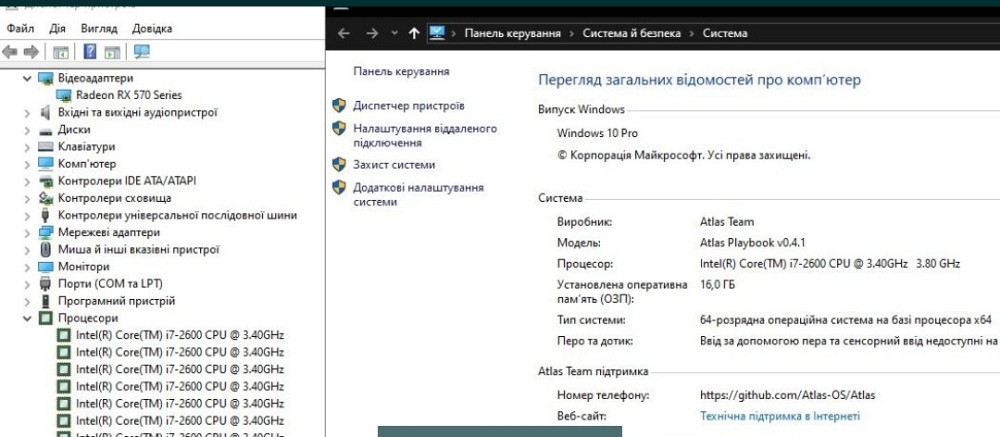Expand the Програмний пристрій node

pos(27,300)
